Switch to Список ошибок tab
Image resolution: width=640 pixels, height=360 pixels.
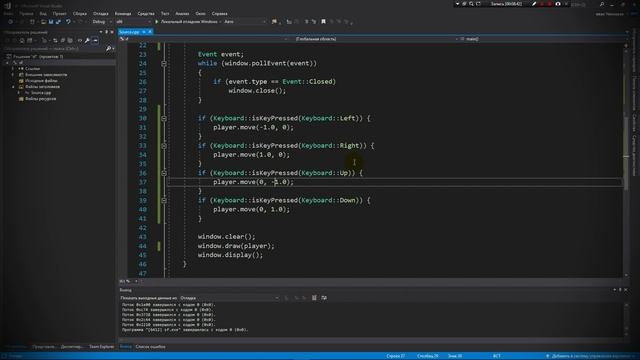point(150,347)
